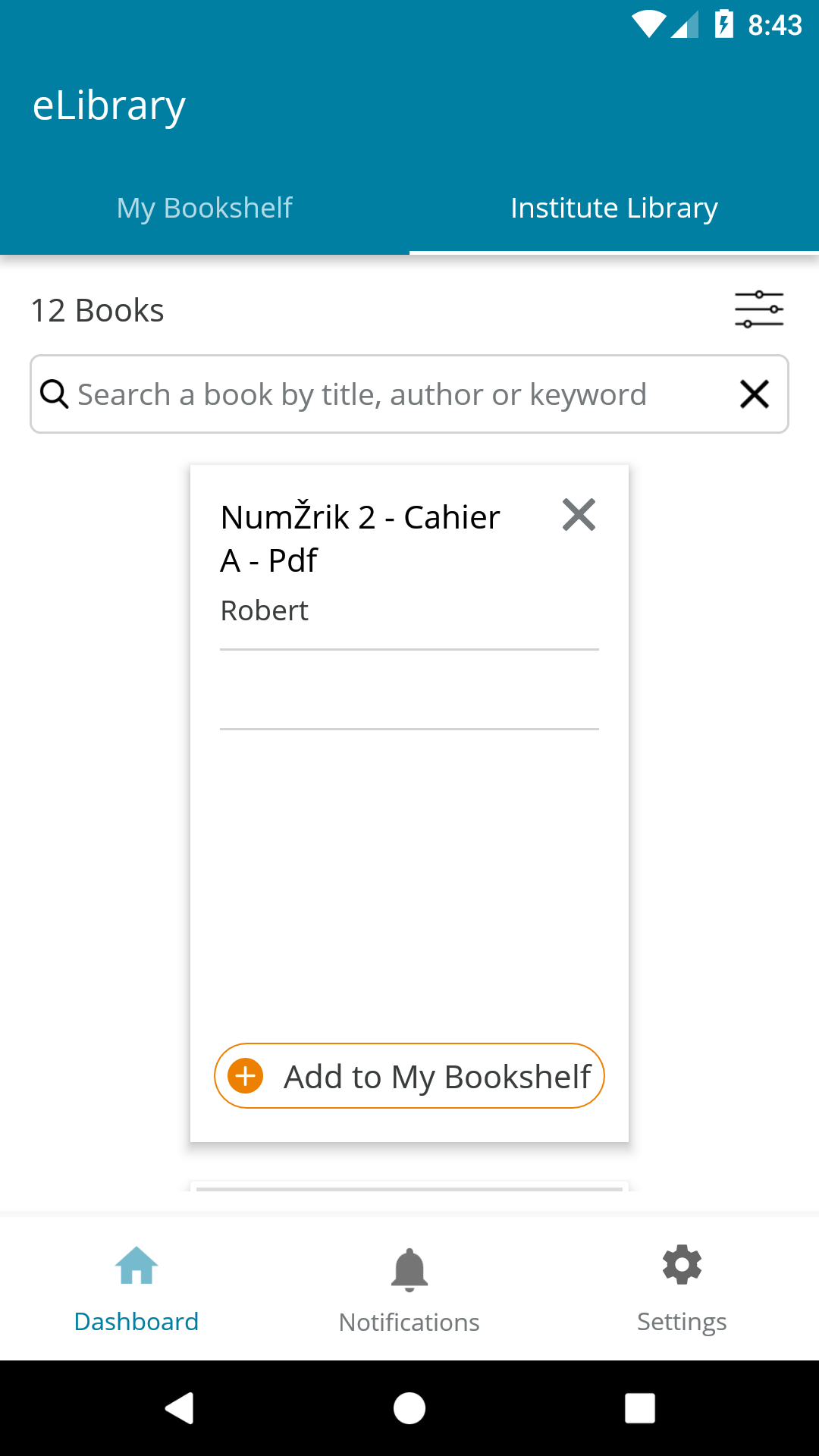Image resolution: width=819 pixels, height=1456 pixels.
Task: Clear the search field with X
Action: click(755, 394)
